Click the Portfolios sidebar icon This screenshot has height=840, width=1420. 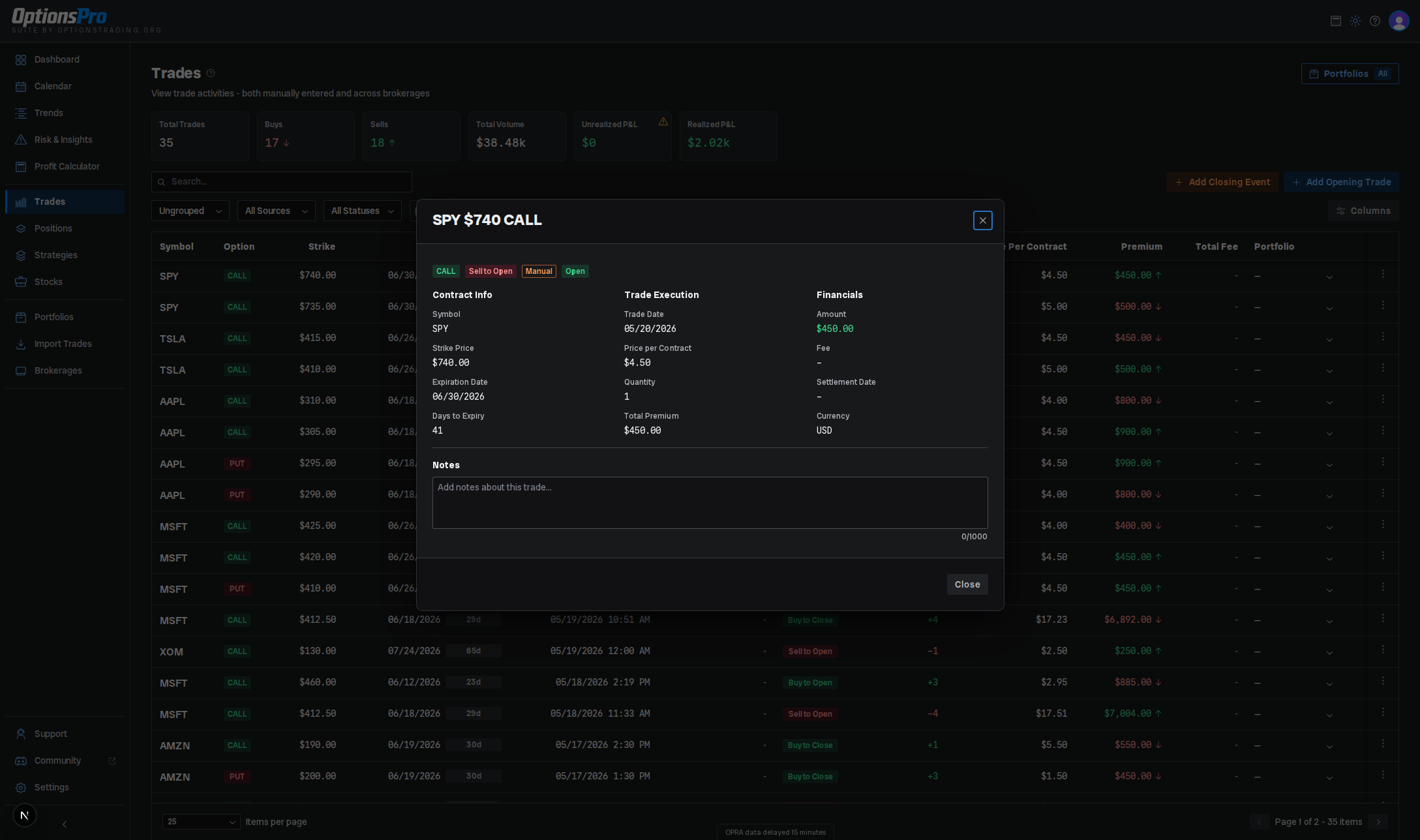coord(21,317)
